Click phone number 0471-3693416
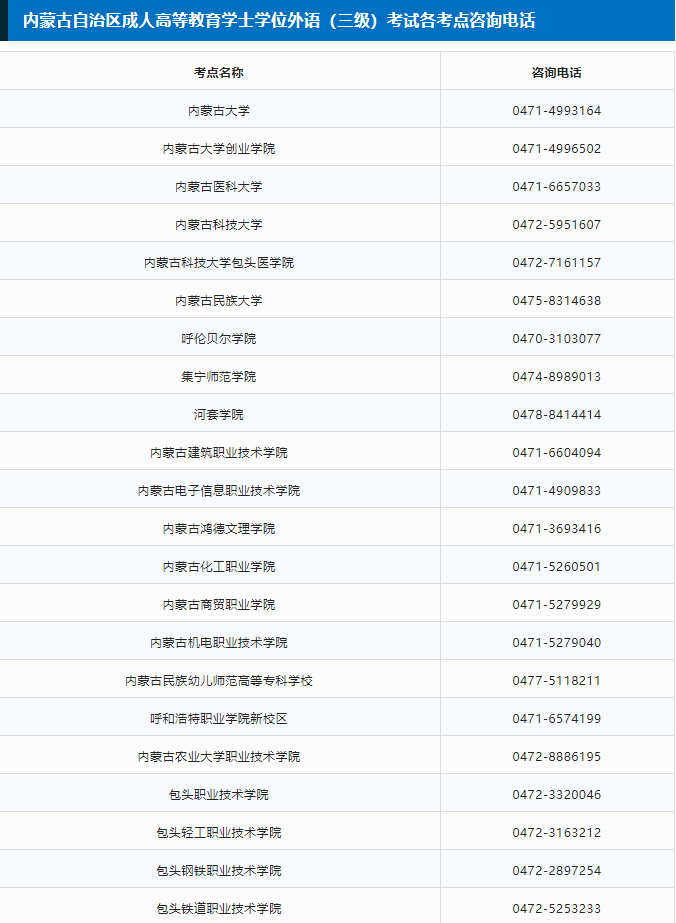 pos(556,528)
